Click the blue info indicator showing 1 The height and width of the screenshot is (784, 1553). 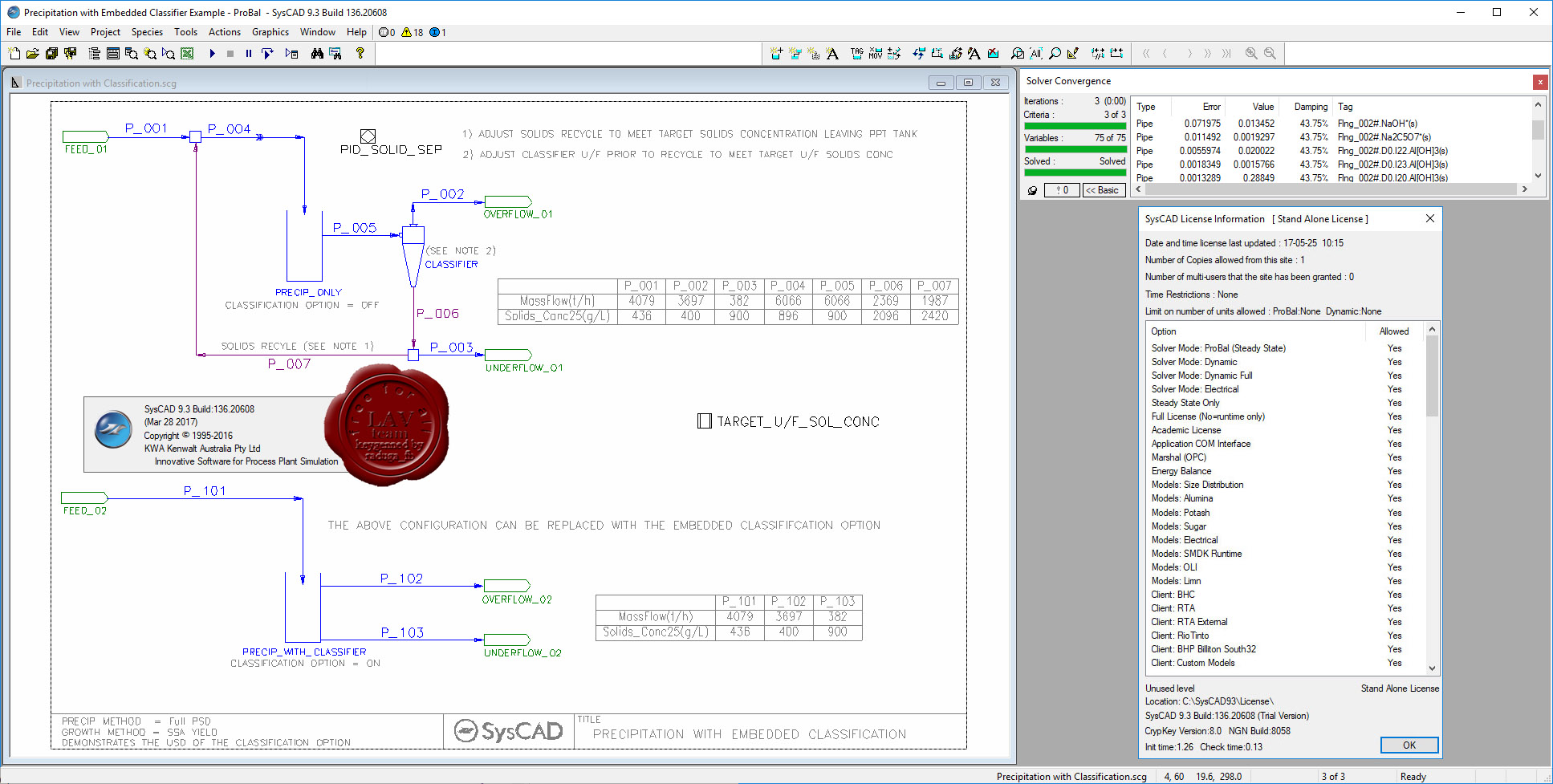tap(437, 33)
